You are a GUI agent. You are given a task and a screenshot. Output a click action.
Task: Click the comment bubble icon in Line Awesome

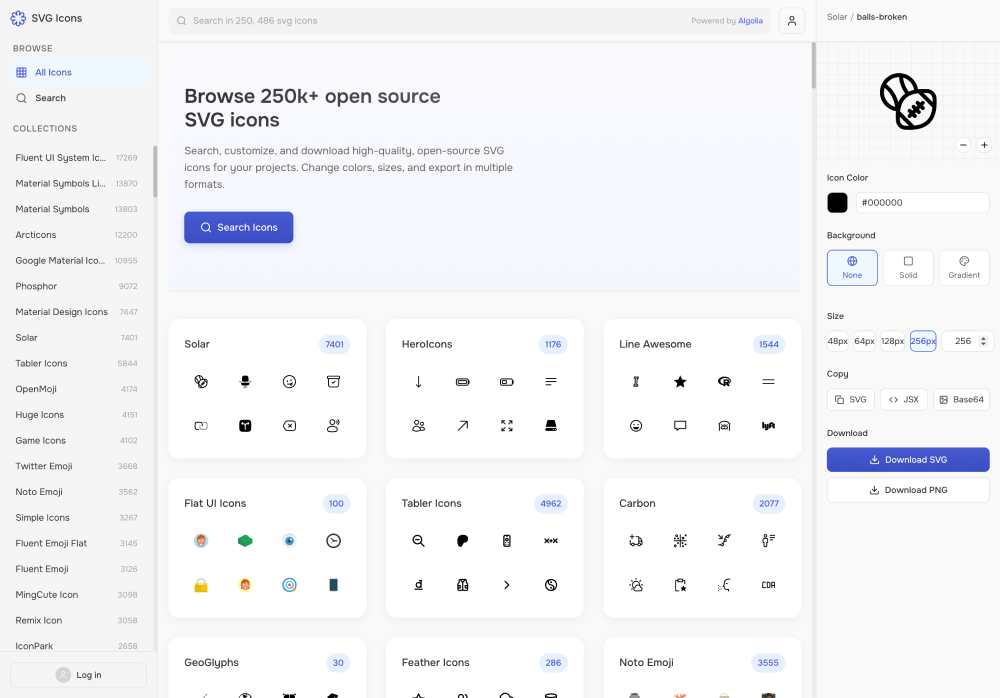tap(680, 426)
